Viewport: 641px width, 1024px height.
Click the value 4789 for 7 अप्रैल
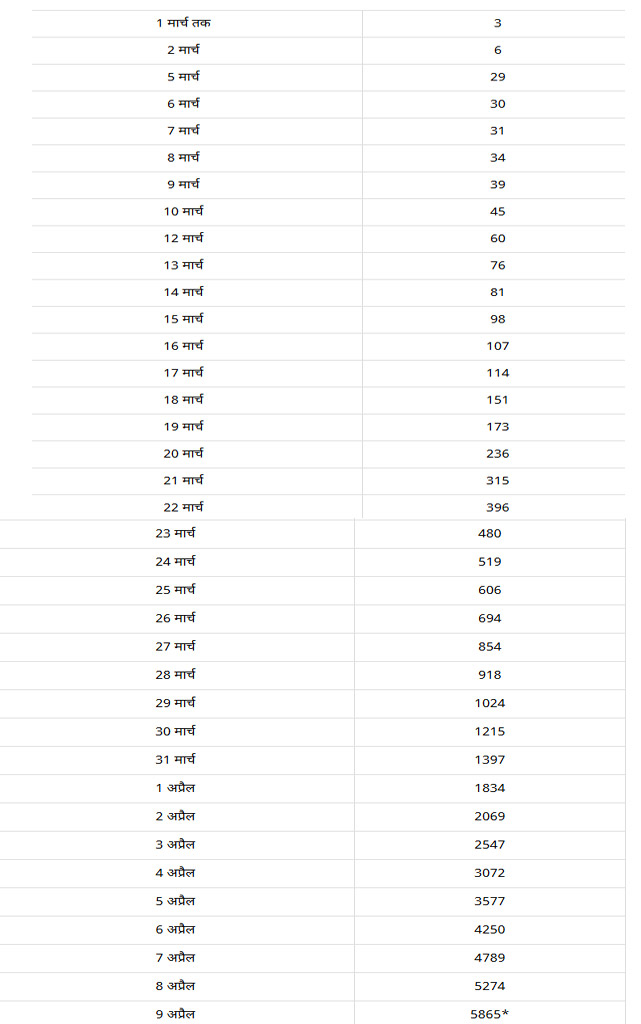490,958
